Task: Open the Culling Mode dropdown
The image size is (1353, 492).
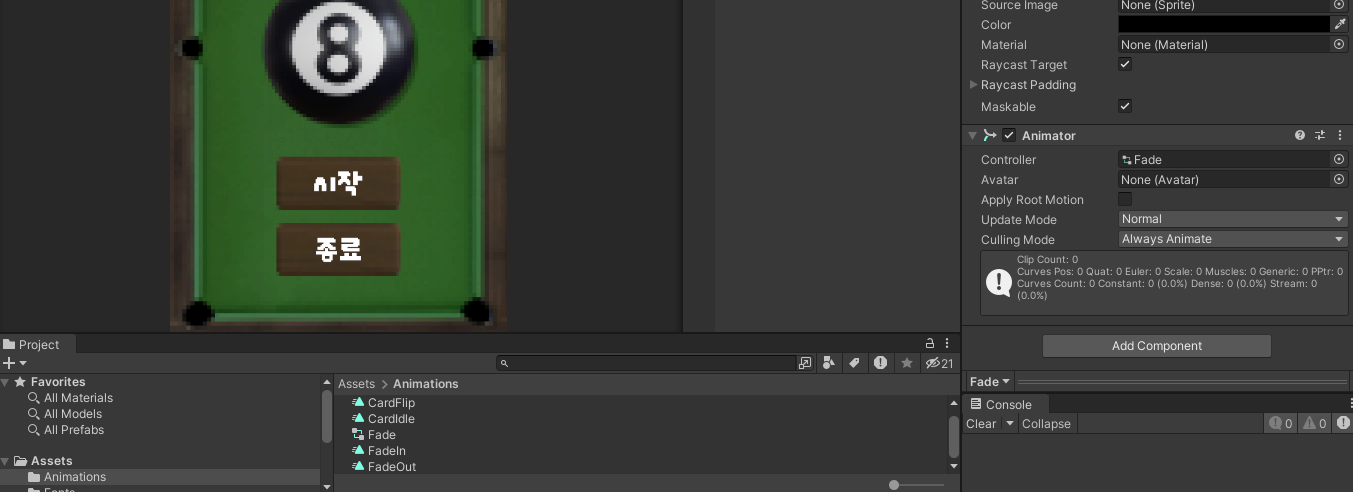Action: point(1233,239)
